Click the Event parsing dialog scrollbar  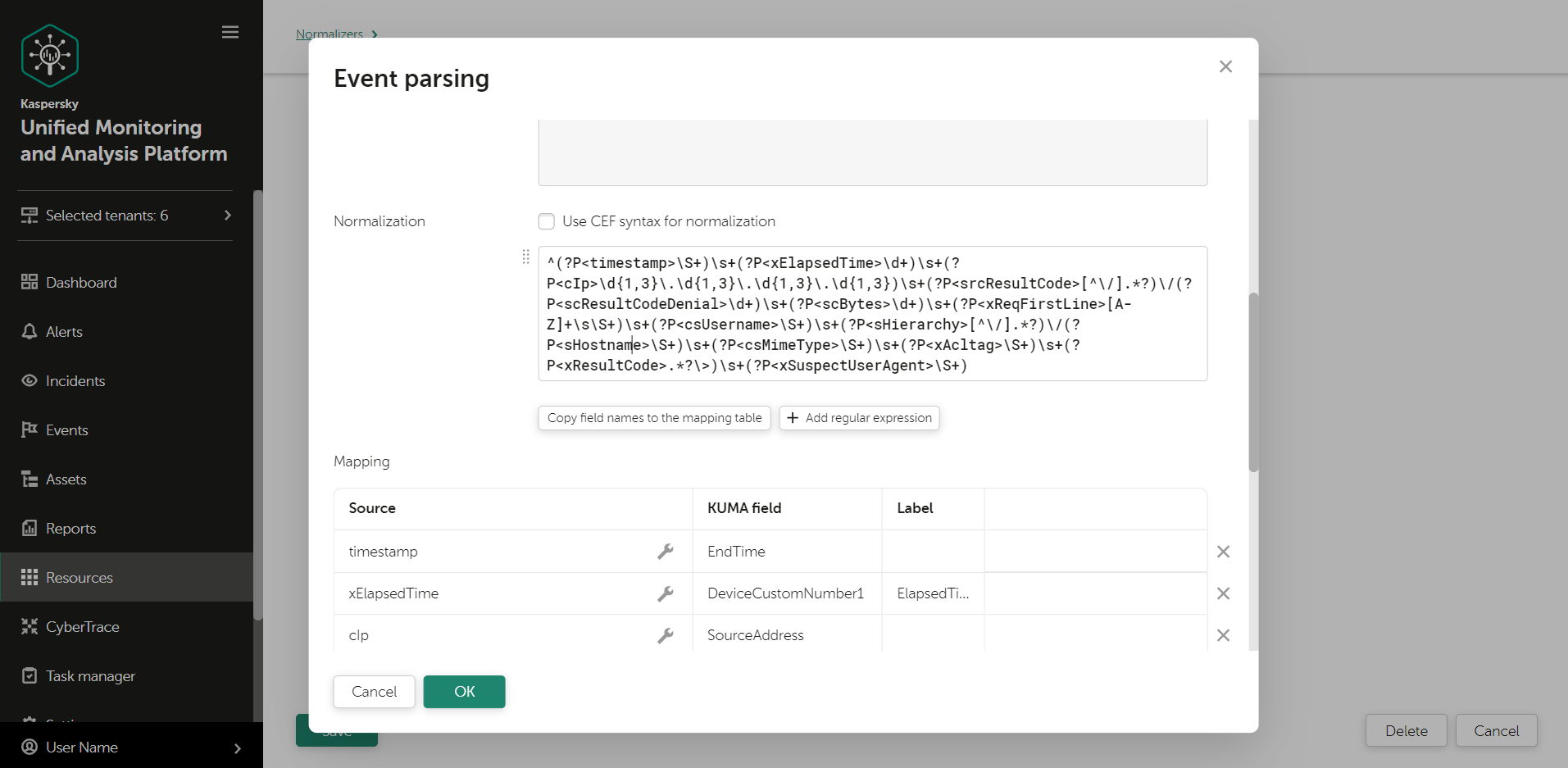tap(1253, 381)
